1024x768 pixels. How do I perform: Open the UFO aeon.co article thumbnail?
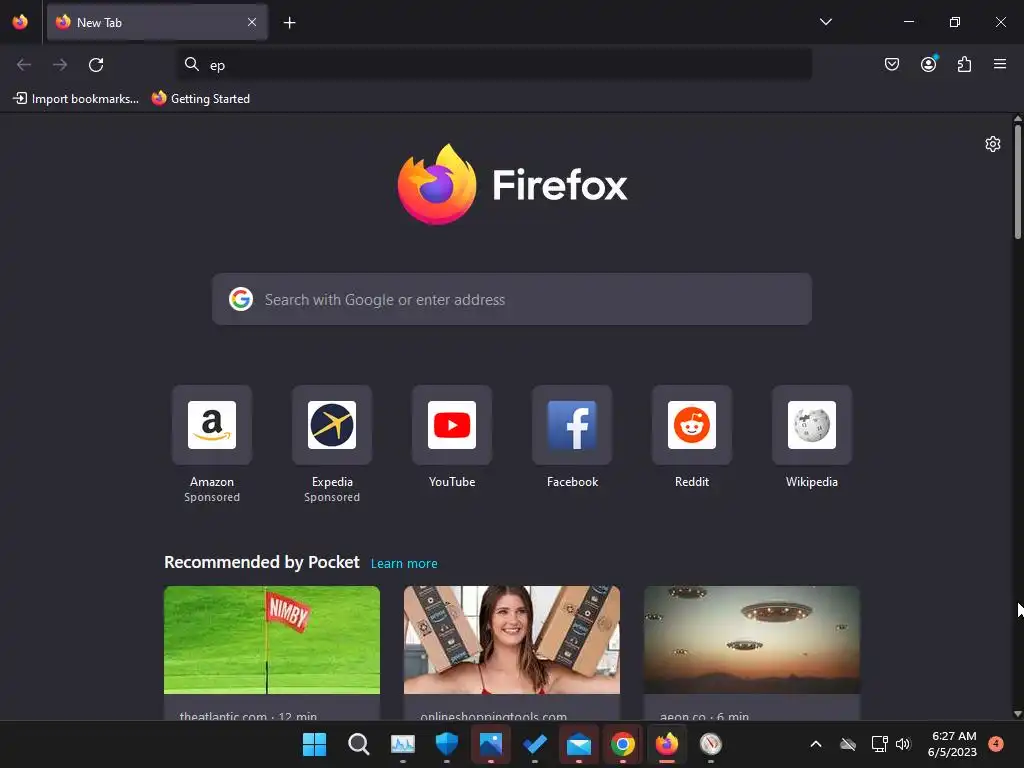[752, 640]
